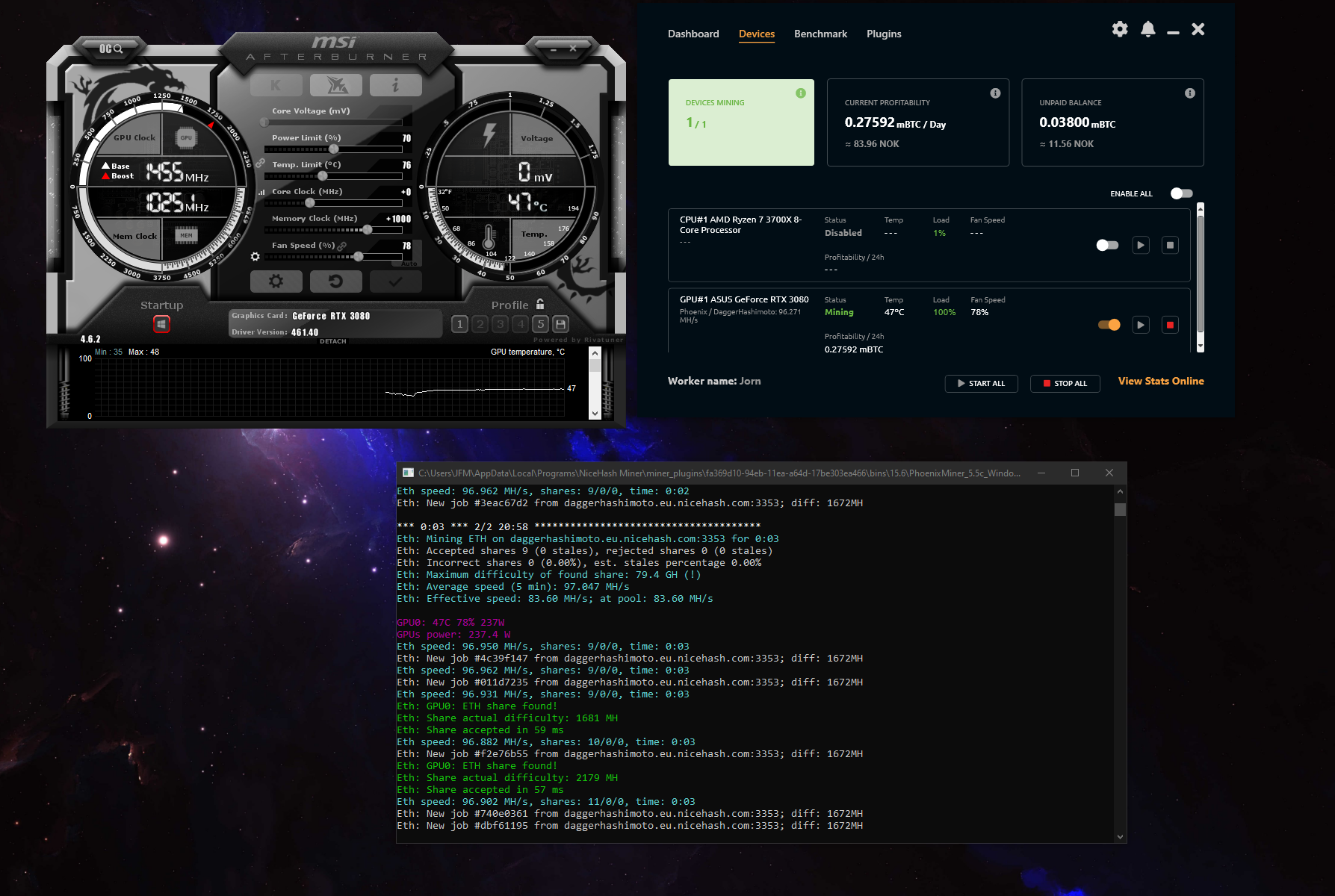Image resolution: width=1335 pixels, height=896 pixels.
Task: Adjust the Power Limit slider handle
Action: point(334,149)
